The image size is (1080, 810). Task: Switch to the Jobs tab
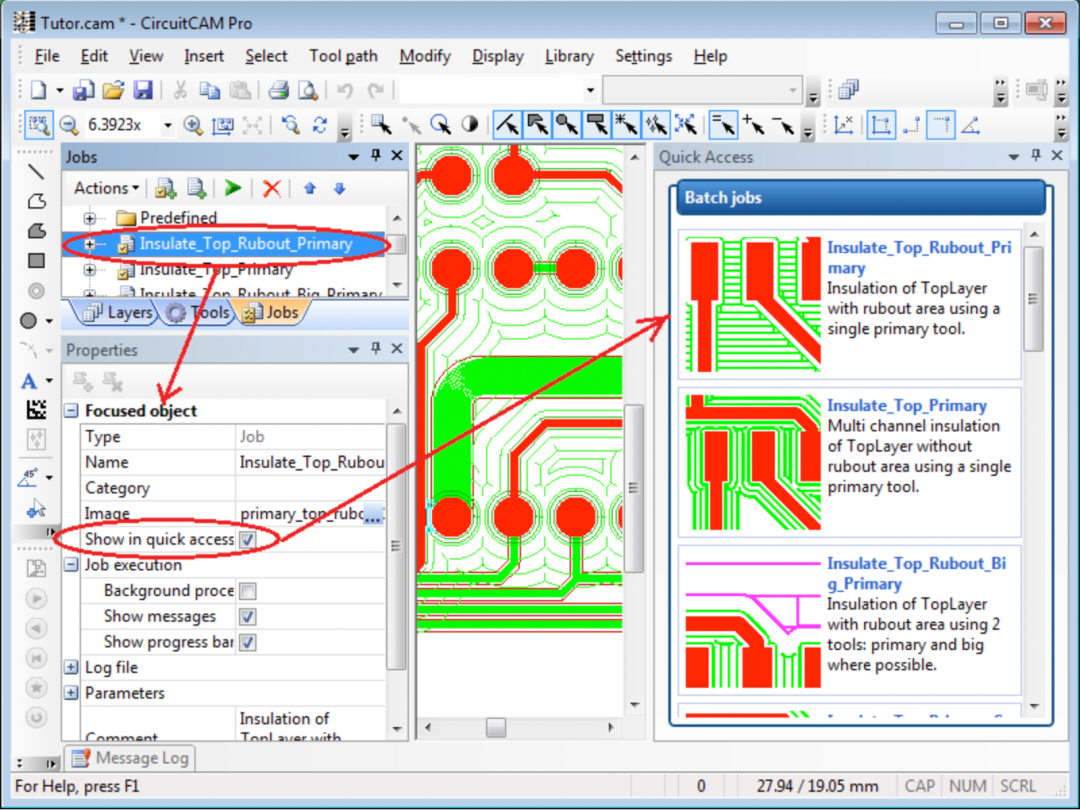(x=271, y=313)
